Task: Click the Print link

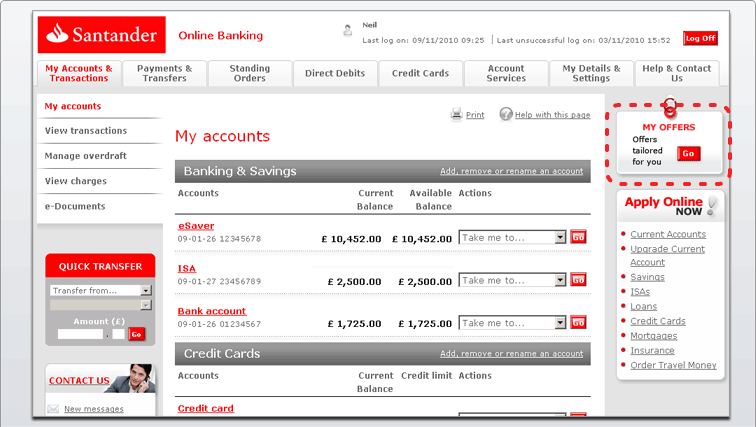Action: (x=475, y=115)
